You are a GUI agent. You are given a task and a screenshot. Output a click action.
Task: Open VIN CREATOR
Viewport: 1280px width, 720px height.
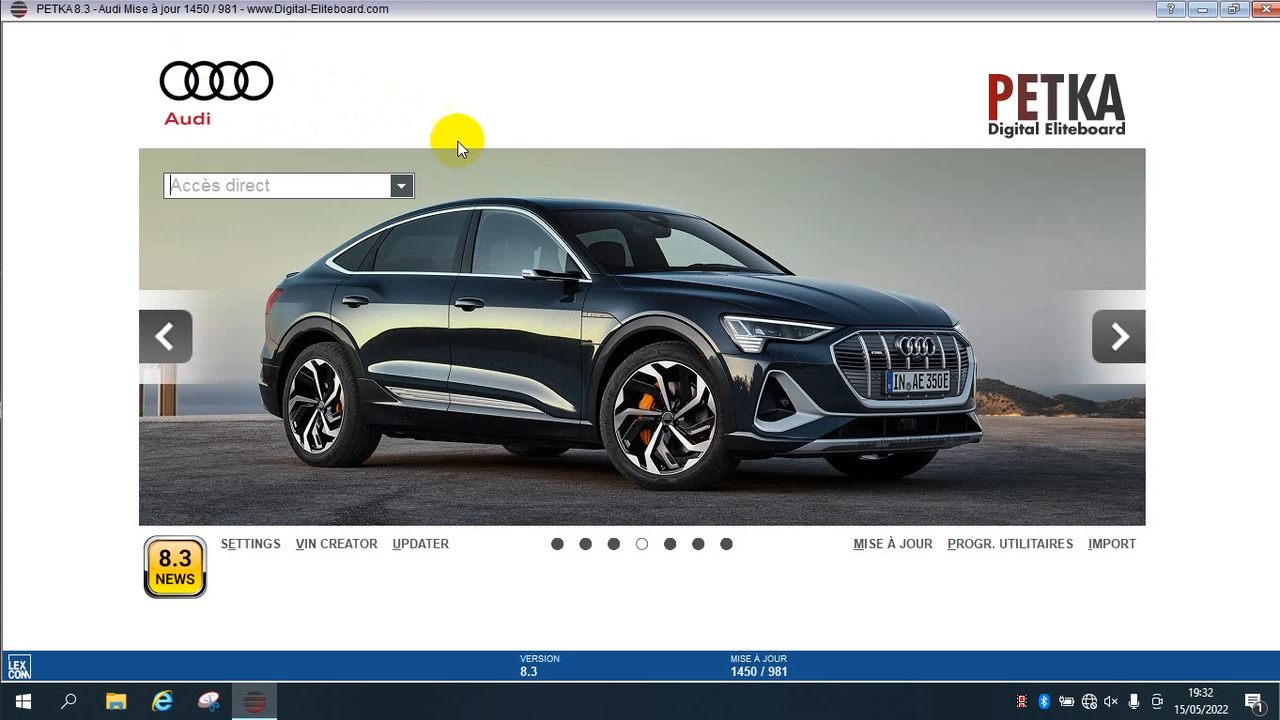coord(336,544)
